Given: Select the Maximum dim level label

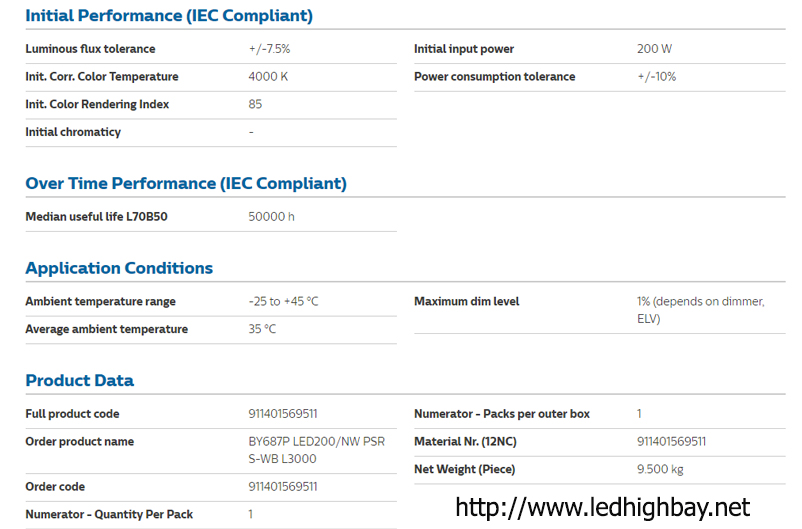Looking at the screenshot, I should 466,301.
